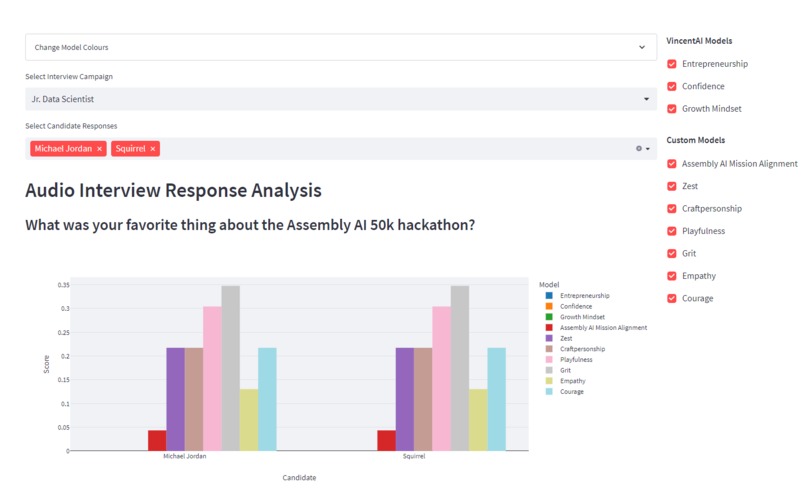Click the Custom Models heading

695,140
